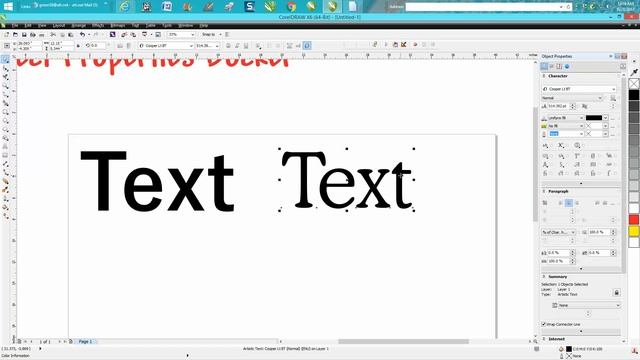Click the Export icon in toolbar
The image size is (640, 360).
coord(133,35)
